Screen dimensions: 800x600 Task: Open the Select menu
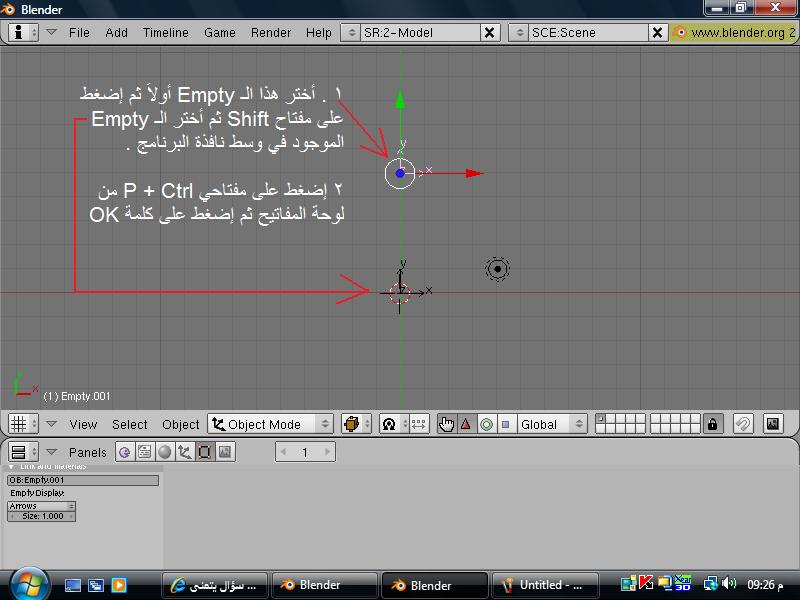tap(130, 424)
